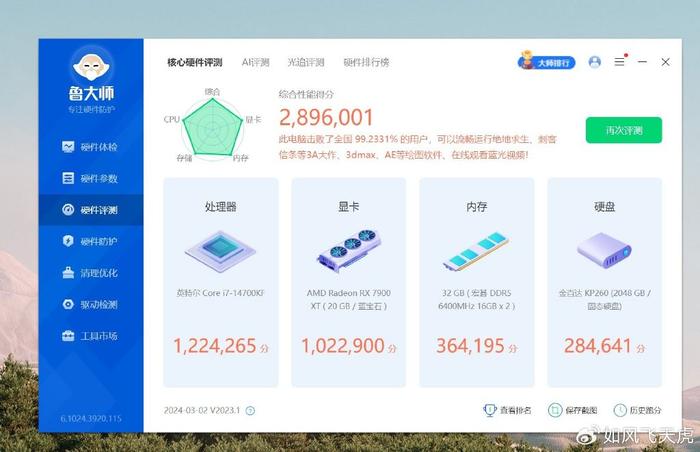
Task: Click the KP260 2048 GB disk label
Action: [x=604, y=300]
